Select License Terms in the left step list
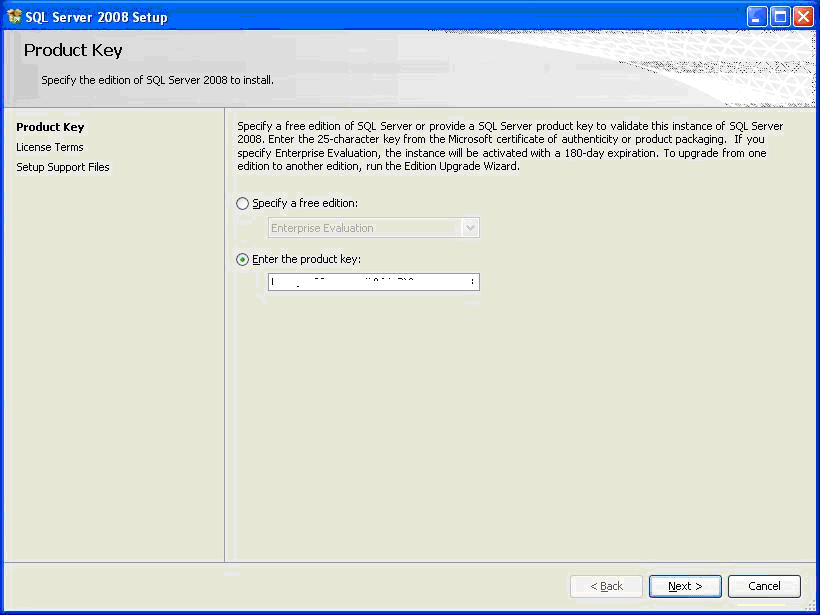Viewport: 820px width, 615px height. [x=50, y=147]
